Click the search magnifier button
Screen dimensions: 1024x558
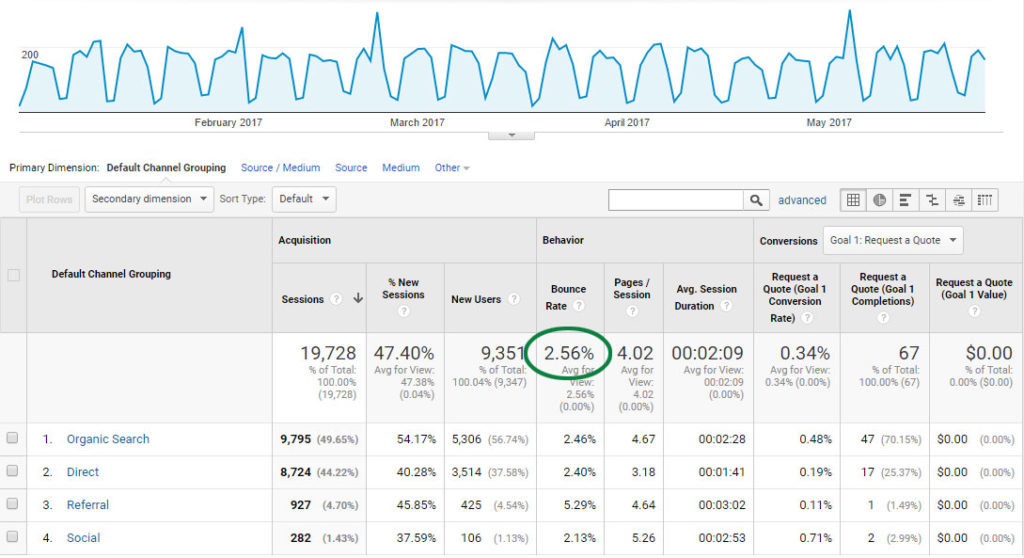(757, 200)
